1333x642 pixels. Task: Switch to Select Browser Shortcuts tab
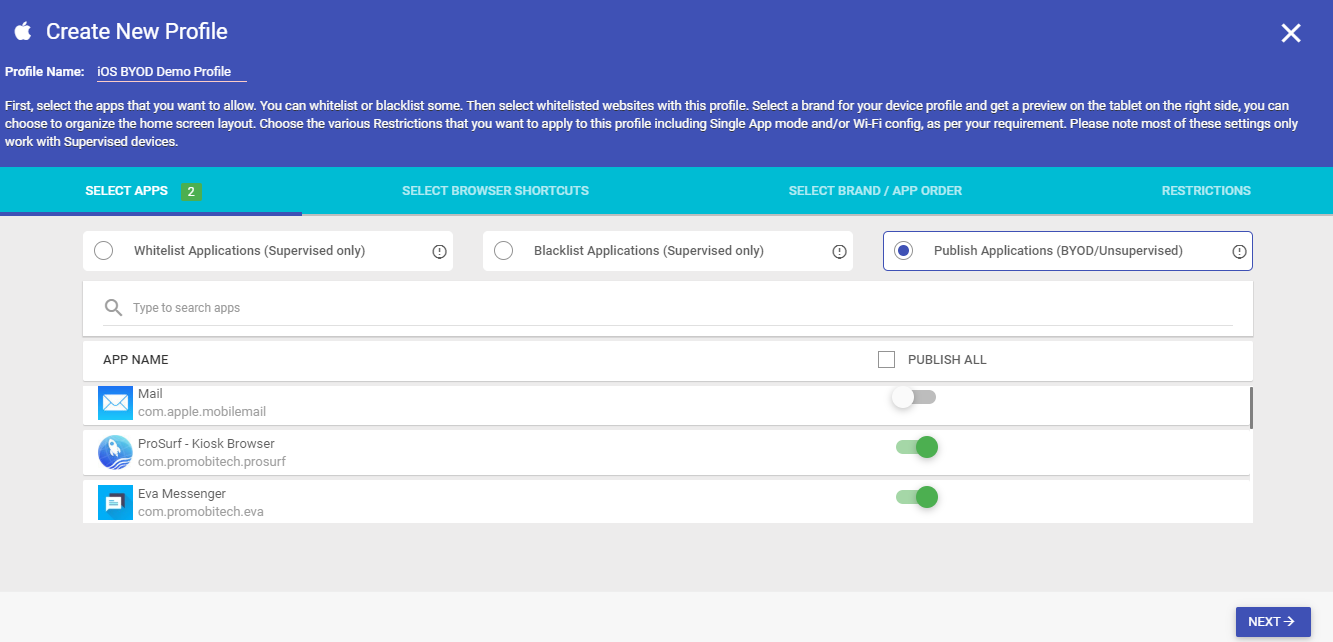(x=495, y=191)
